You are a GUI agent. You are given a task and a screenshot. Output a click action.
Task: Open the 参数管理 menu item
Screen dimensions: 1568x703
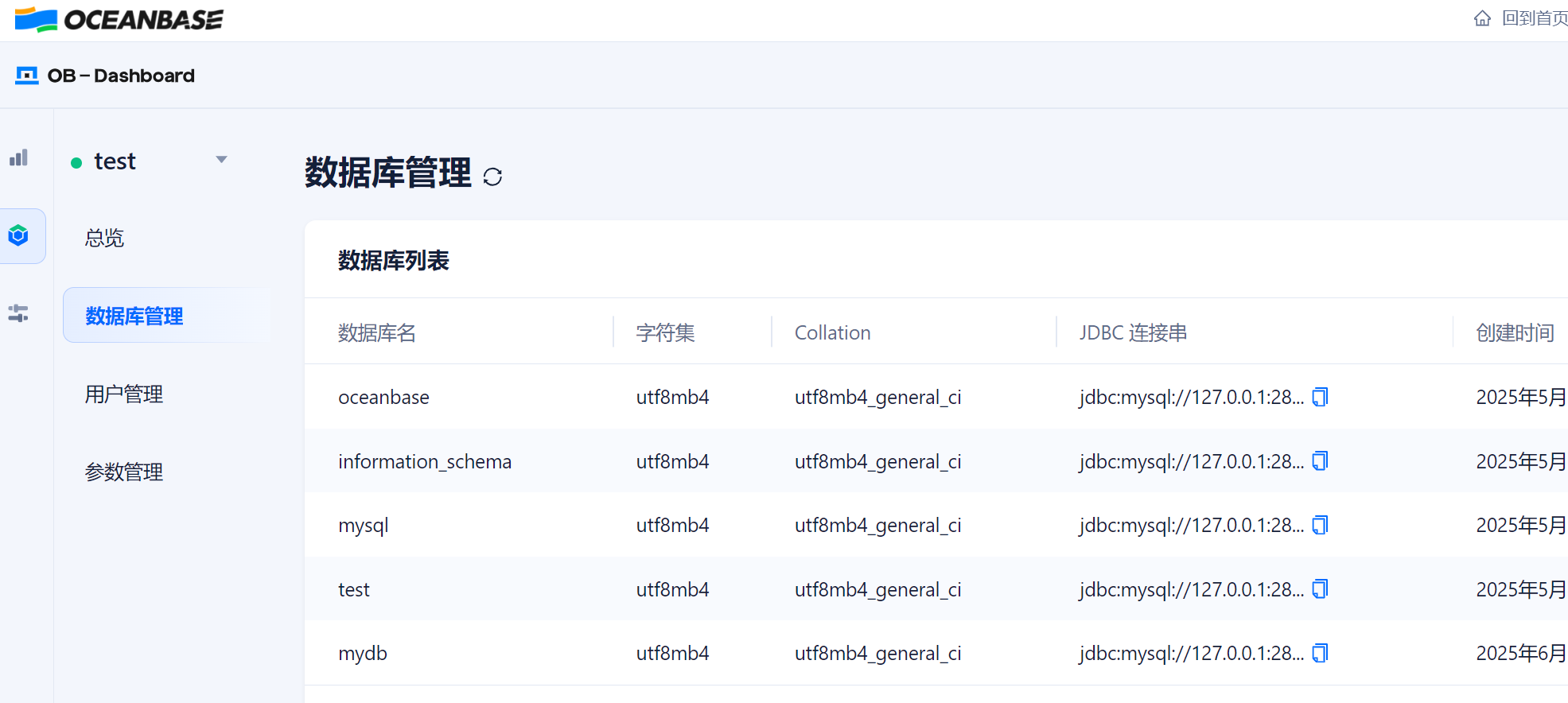(124, 472)
